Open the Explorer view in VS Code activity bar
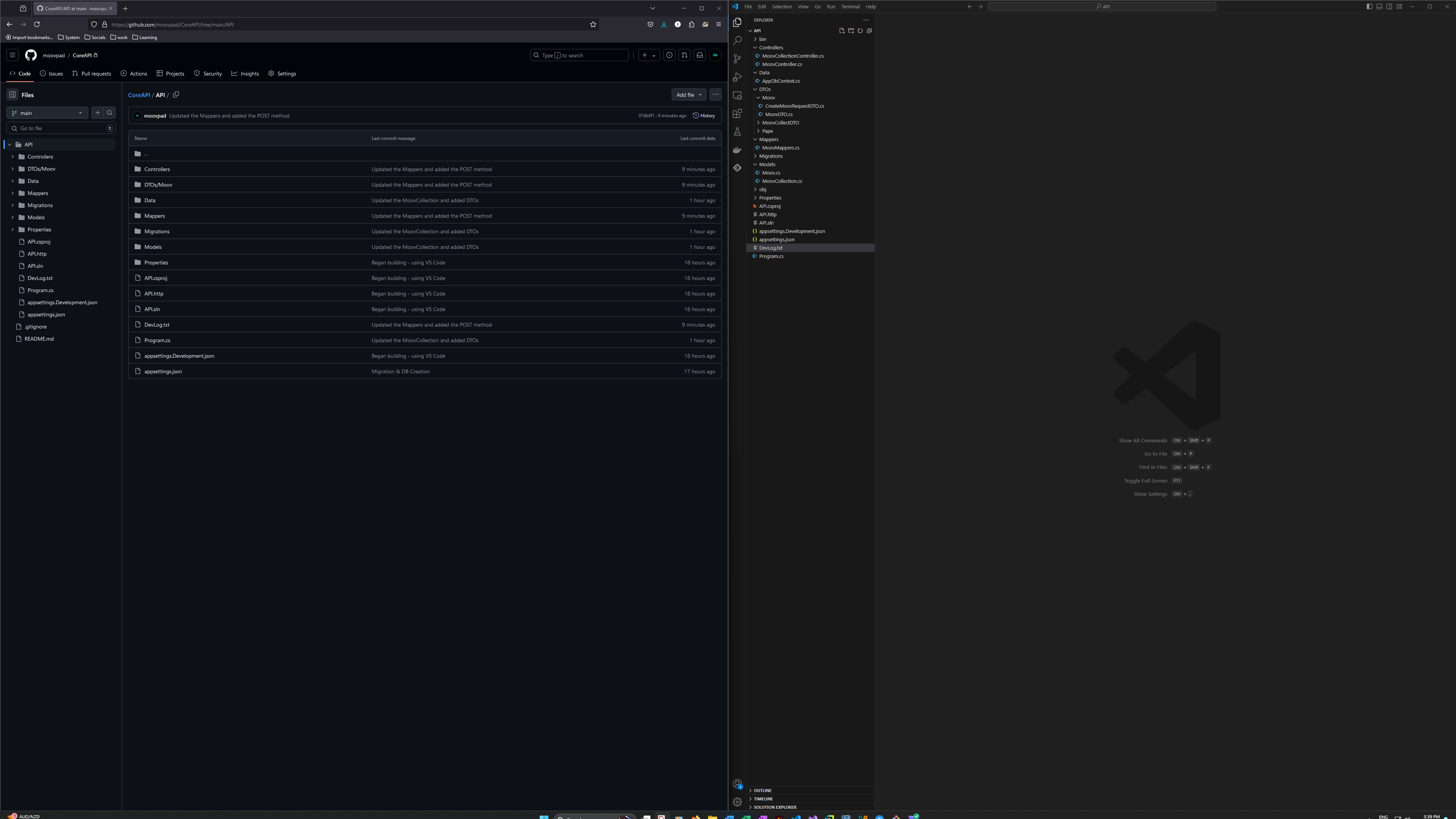The image size is (1456, 819). tap(737, 23)
